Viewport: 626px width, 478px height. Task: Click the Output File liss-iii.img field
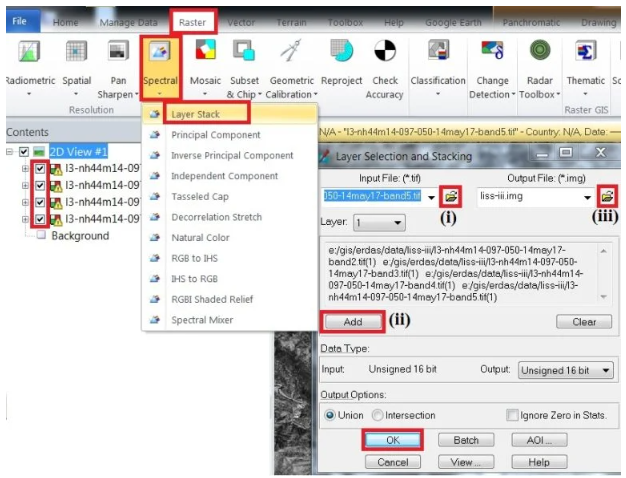coord(529,196)
